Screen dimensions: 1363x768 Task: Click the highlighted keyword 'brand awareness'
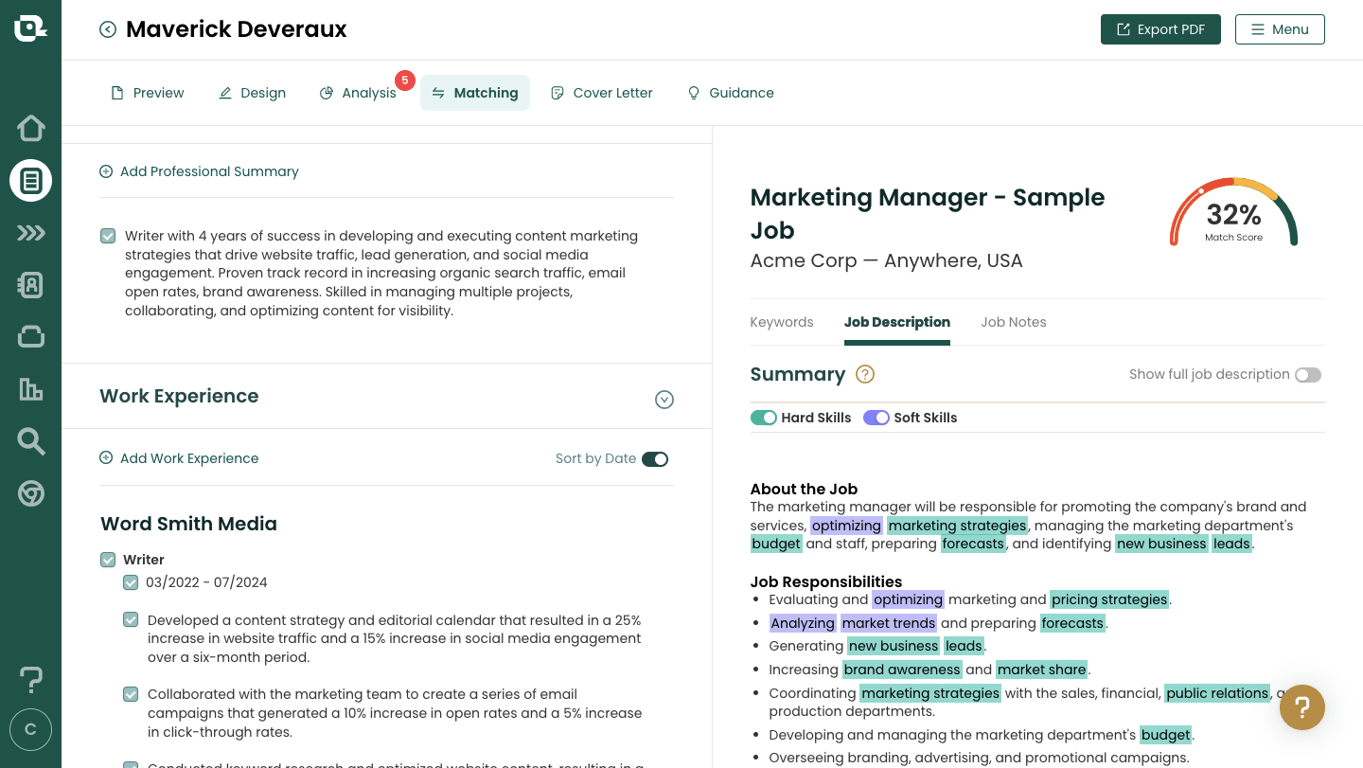pos(902,670)
